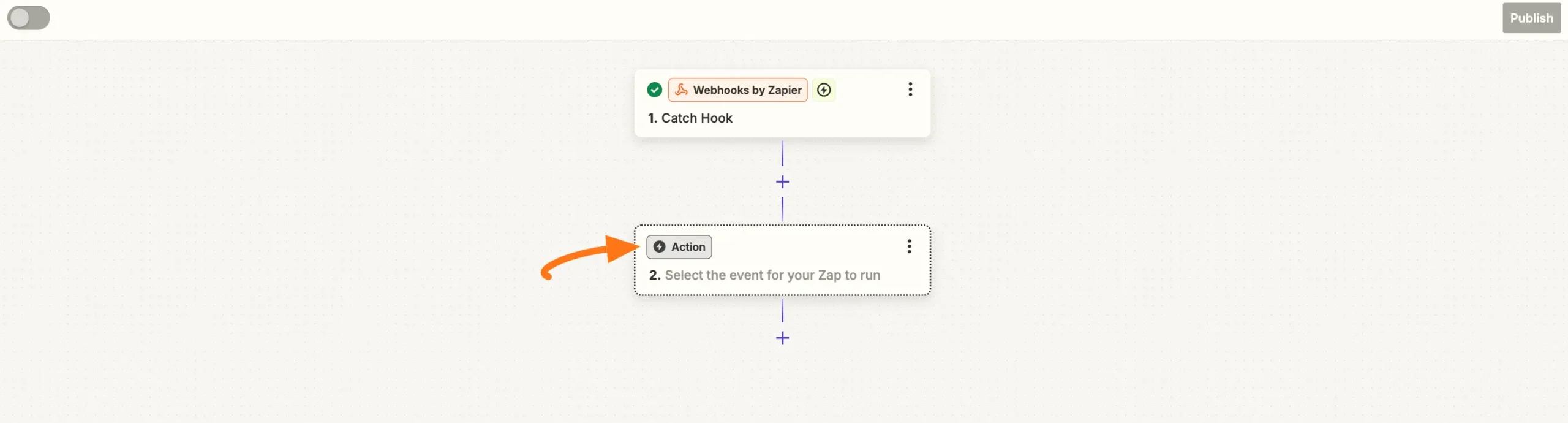Image resolution: width=1568 pixels, height=423 pixels.
Task: Open the Catch Hook step title
Action: (696, 118)
